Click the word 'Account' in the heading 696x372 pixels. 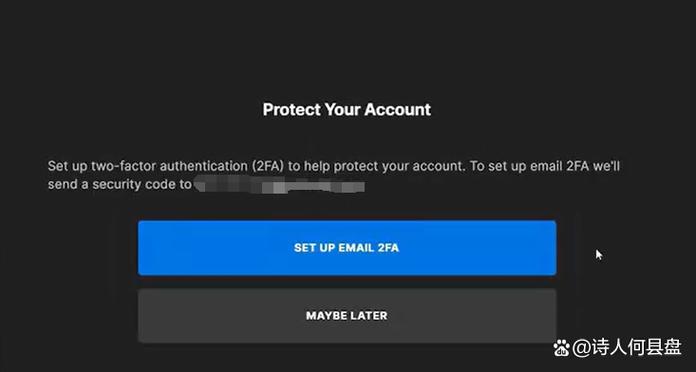click(x=398, y=110)
